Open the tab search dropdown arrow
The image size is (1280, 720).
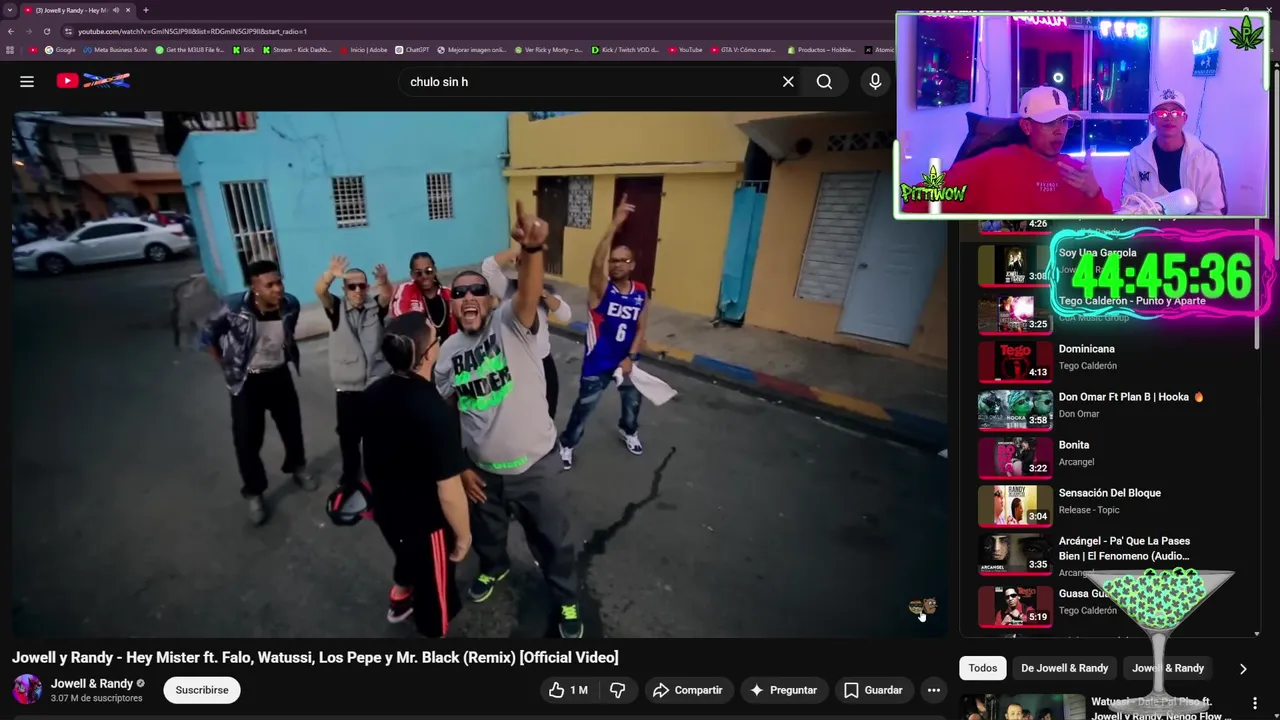[x=10, y=10]
